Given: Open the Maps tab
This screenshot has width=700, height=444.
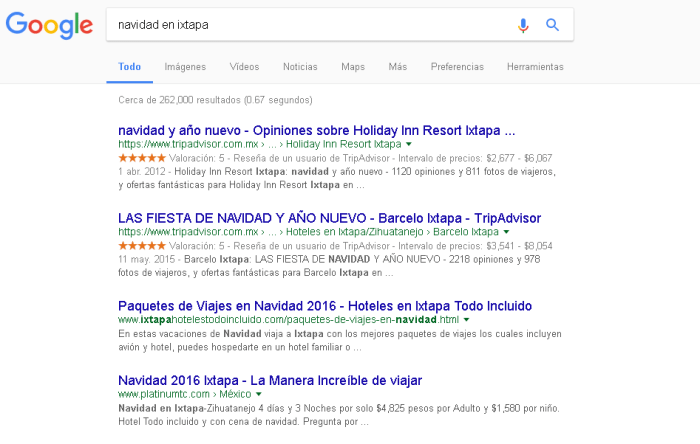Looking at the screenshot, I should pyautogui.click(x=352, y=67).
